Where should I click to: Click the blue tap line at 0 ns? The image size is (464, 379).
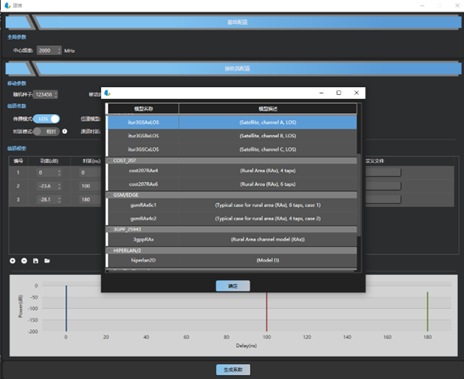click(66, 308)
